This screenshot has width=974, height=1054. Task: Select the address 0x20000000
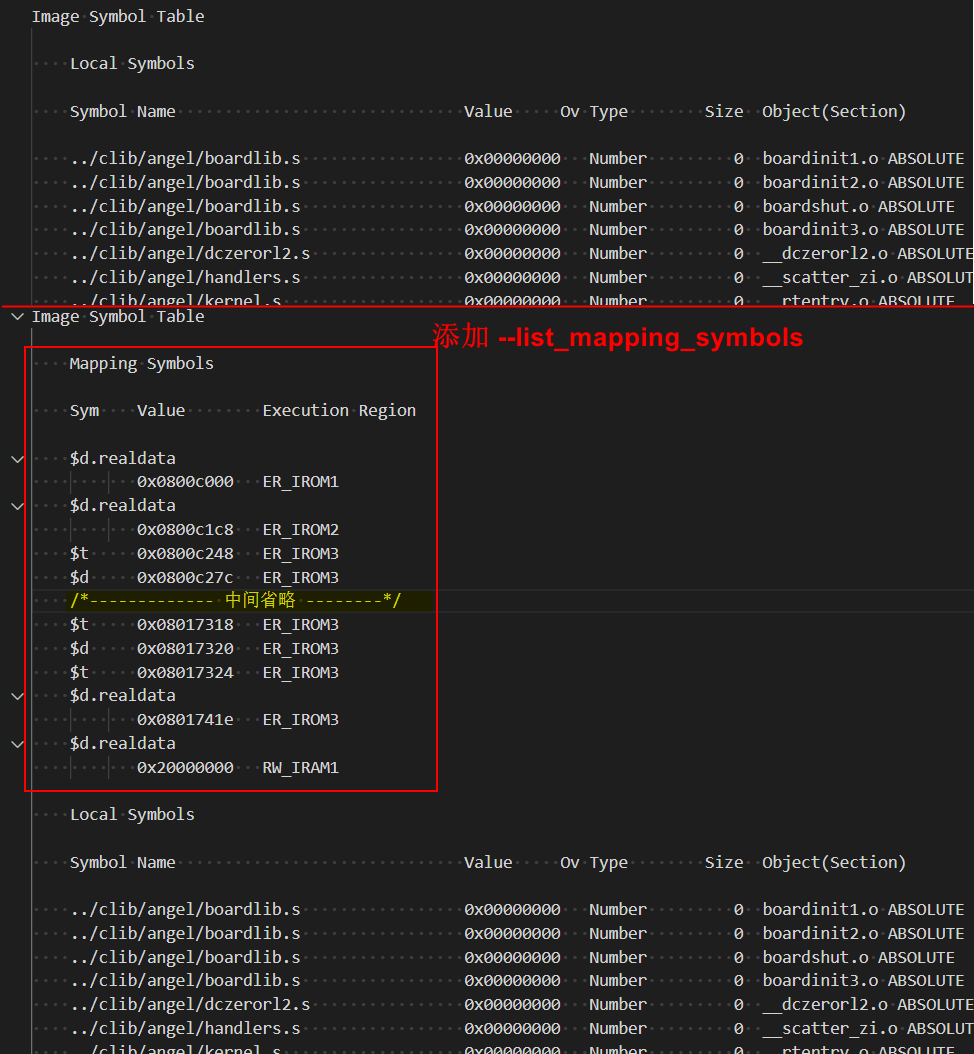(186, 768)
